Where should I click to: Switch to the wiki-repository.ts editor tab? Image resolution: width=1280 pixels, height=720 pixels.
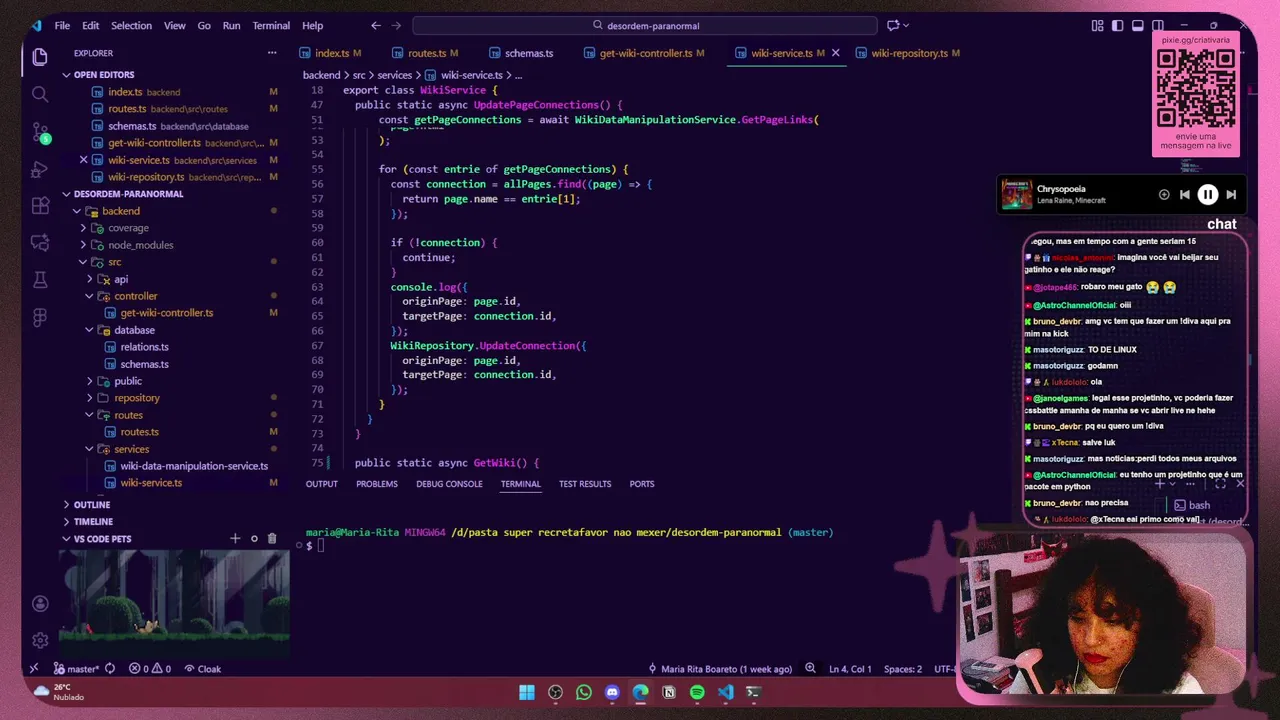tap(909, 53)
